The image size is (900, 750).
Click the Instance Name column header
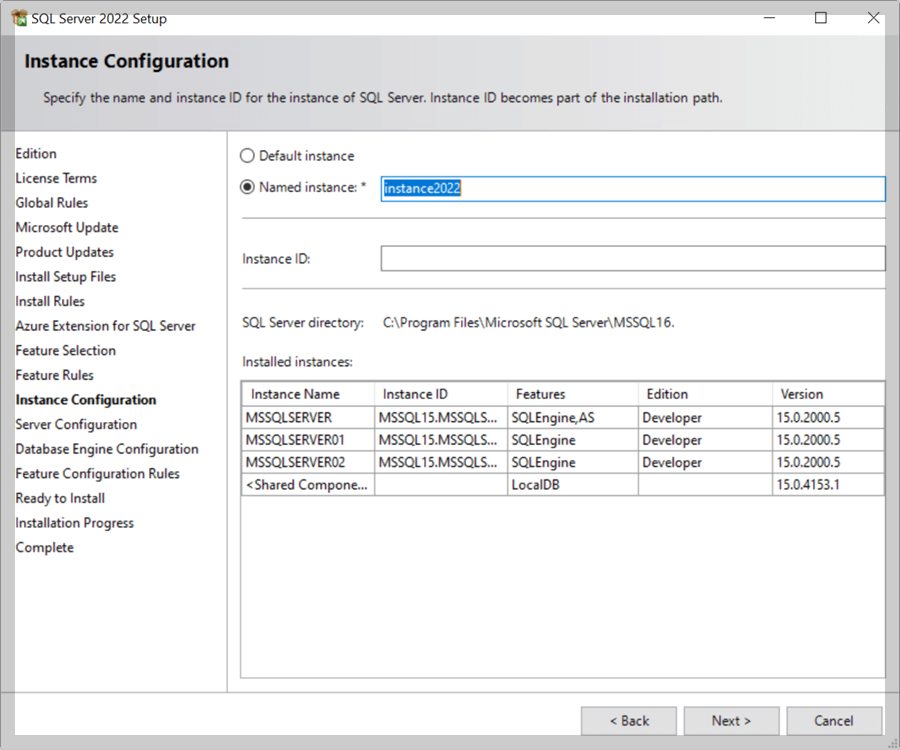click(308, 394)
